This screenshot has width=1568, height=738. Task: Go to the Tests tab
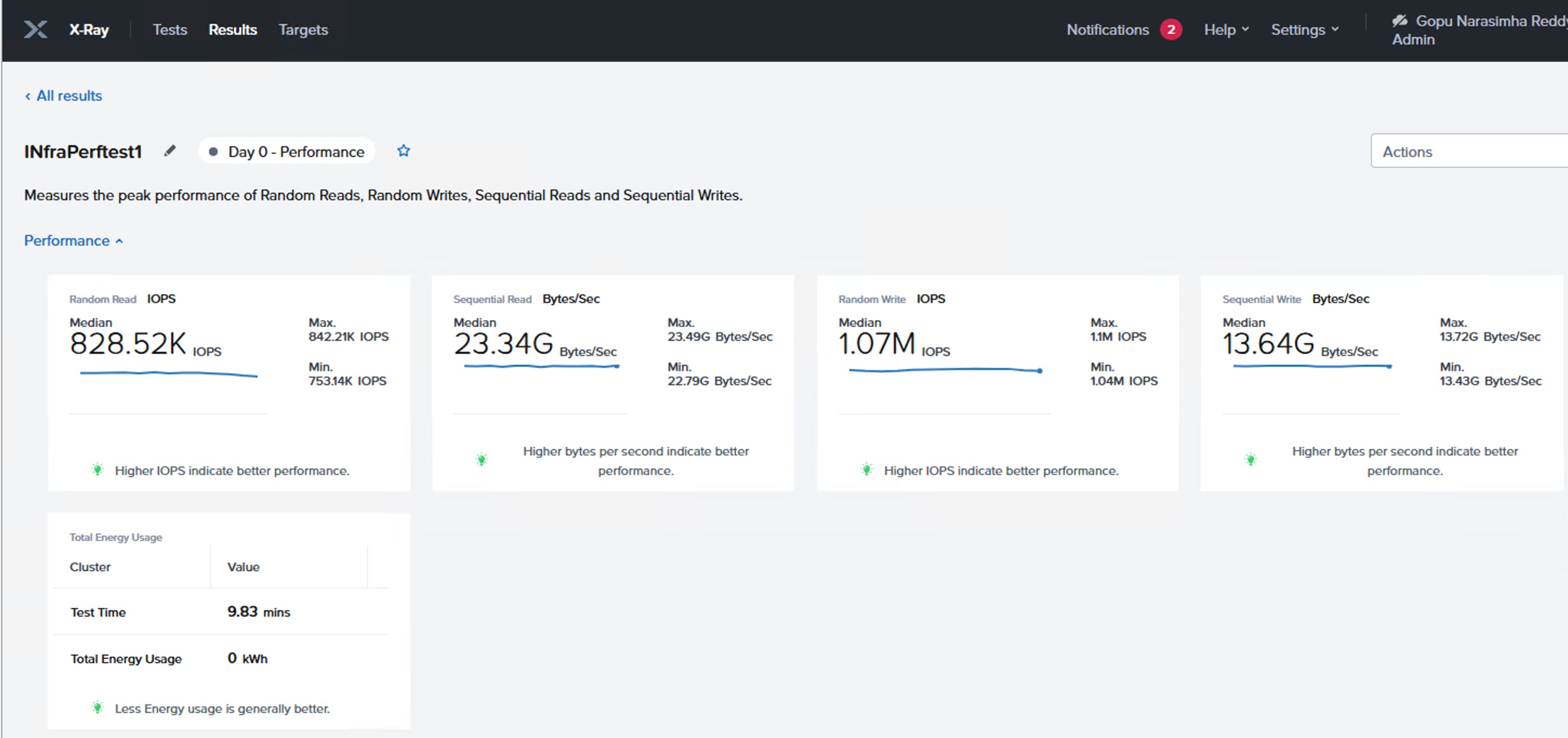170,29
